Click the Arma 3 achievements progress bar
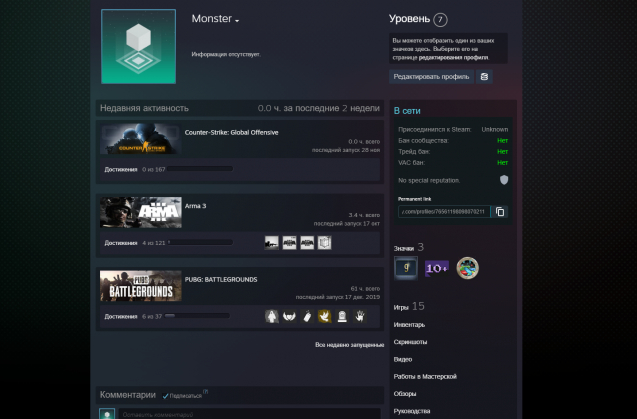Screen dimensions: 637x419 199,242
